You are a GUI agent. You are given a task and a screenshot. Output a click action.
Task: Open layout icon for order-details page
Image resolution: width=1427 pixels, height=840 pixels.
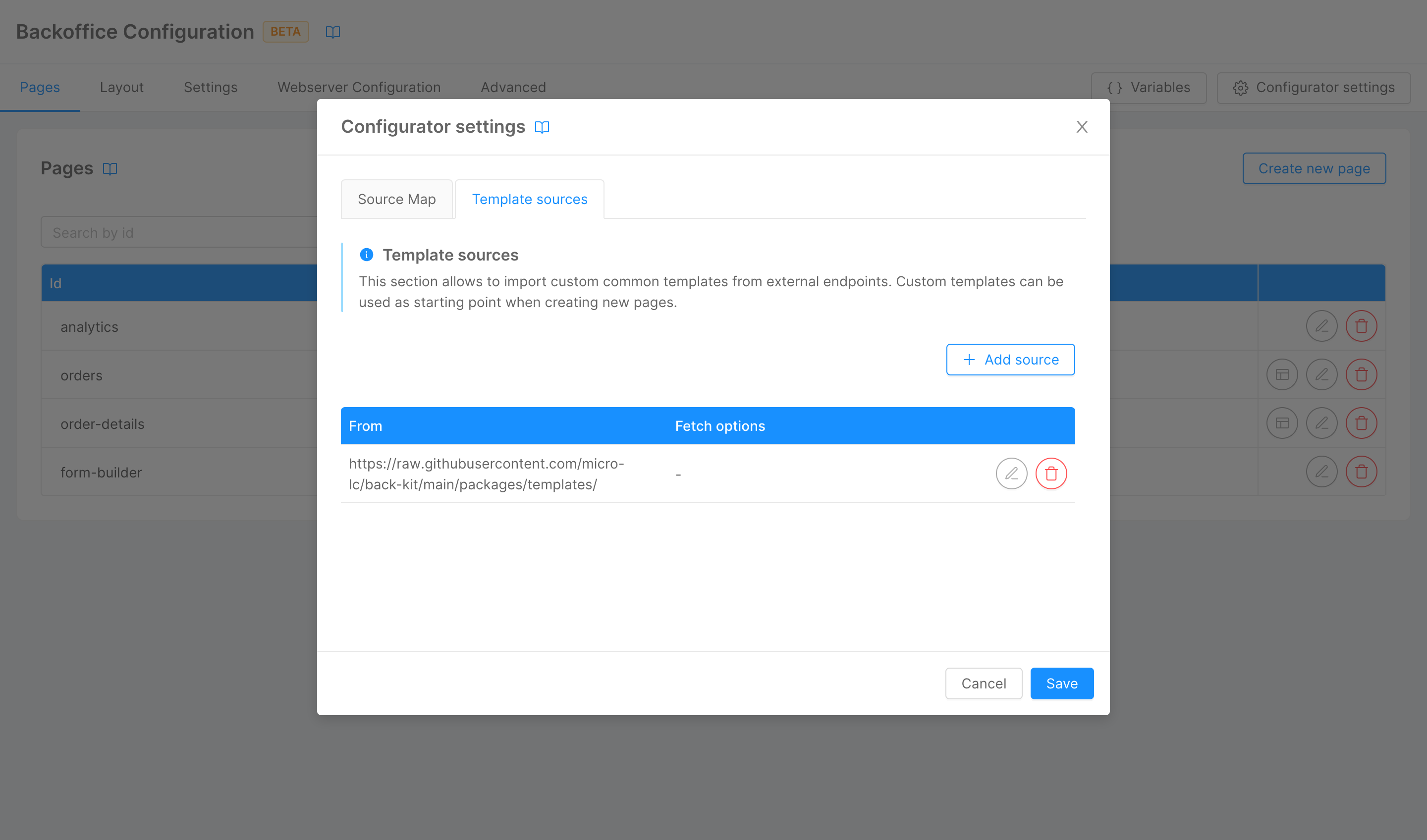1281,423
